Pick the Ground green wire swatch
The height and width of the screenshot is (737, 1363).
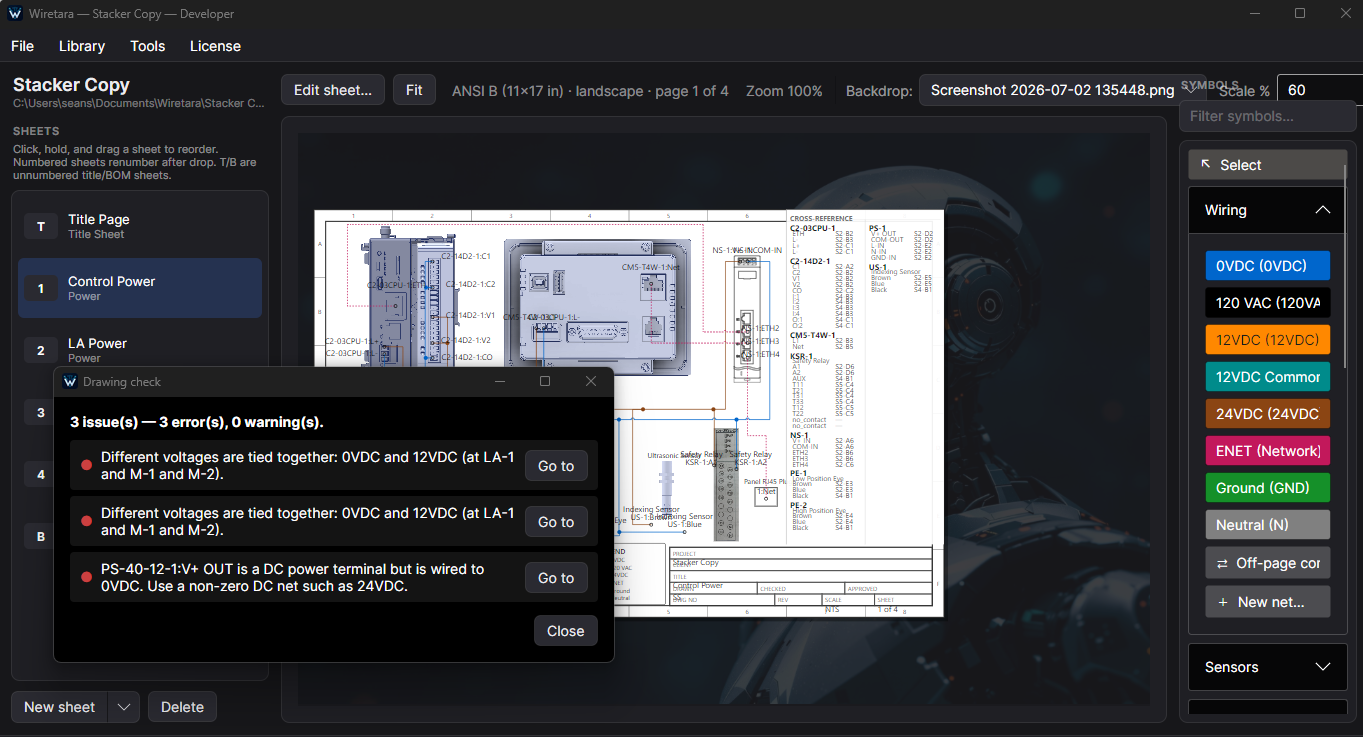(x=1268, y=488)
